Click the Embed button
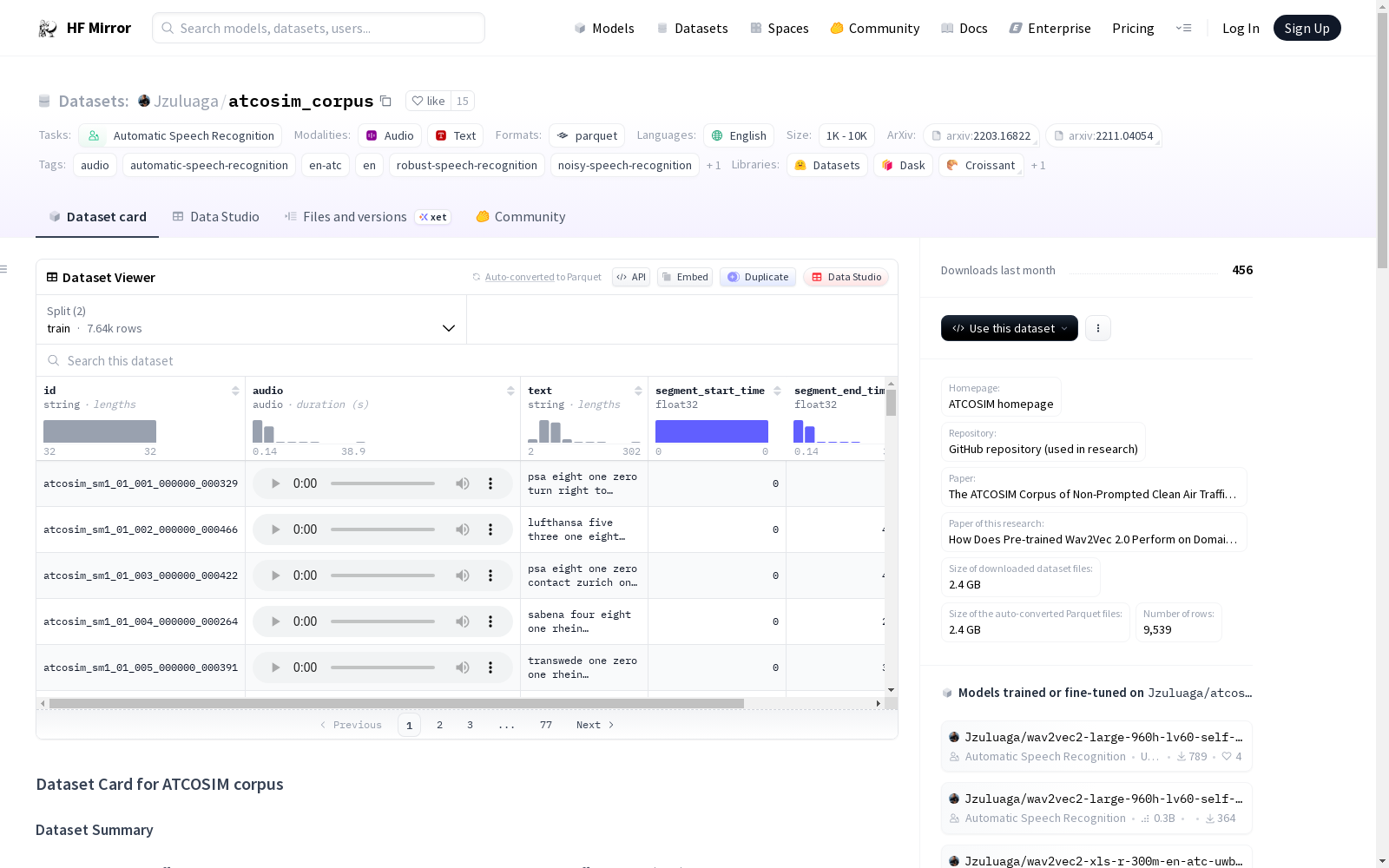The image size is (1389, 868). coord(683,277)
